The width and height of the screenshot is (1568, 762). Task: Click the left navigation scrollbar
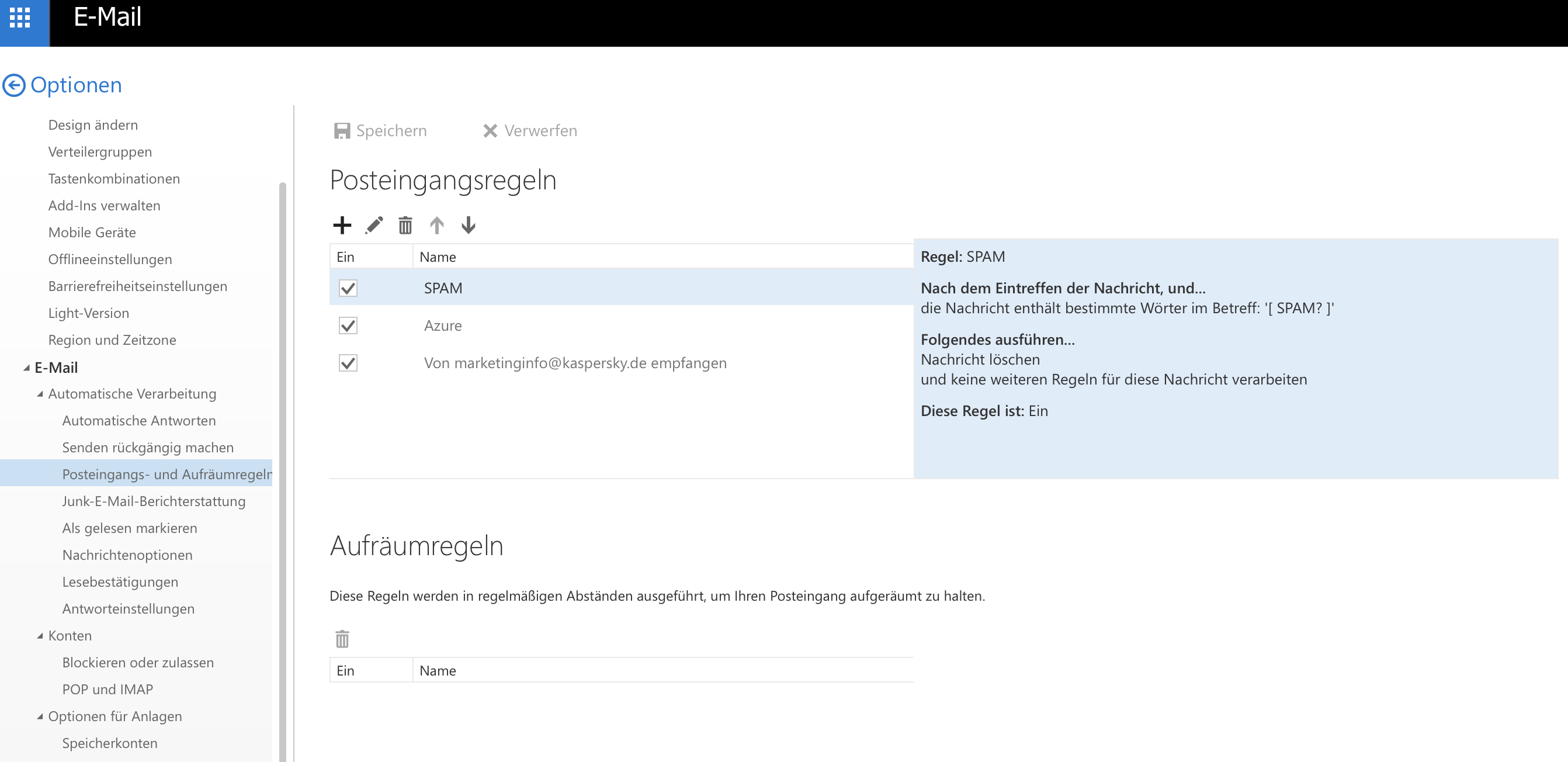coord(282,472)
